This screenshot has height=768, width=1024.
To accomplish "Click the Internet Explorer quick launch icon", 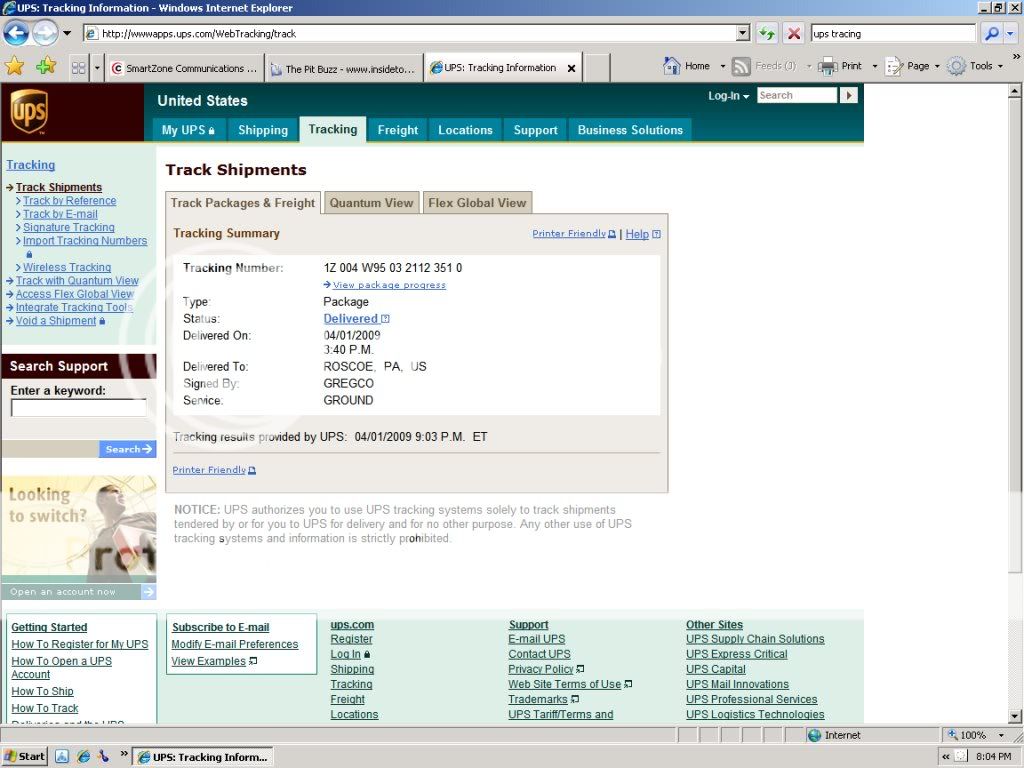I will click(83, 757).
